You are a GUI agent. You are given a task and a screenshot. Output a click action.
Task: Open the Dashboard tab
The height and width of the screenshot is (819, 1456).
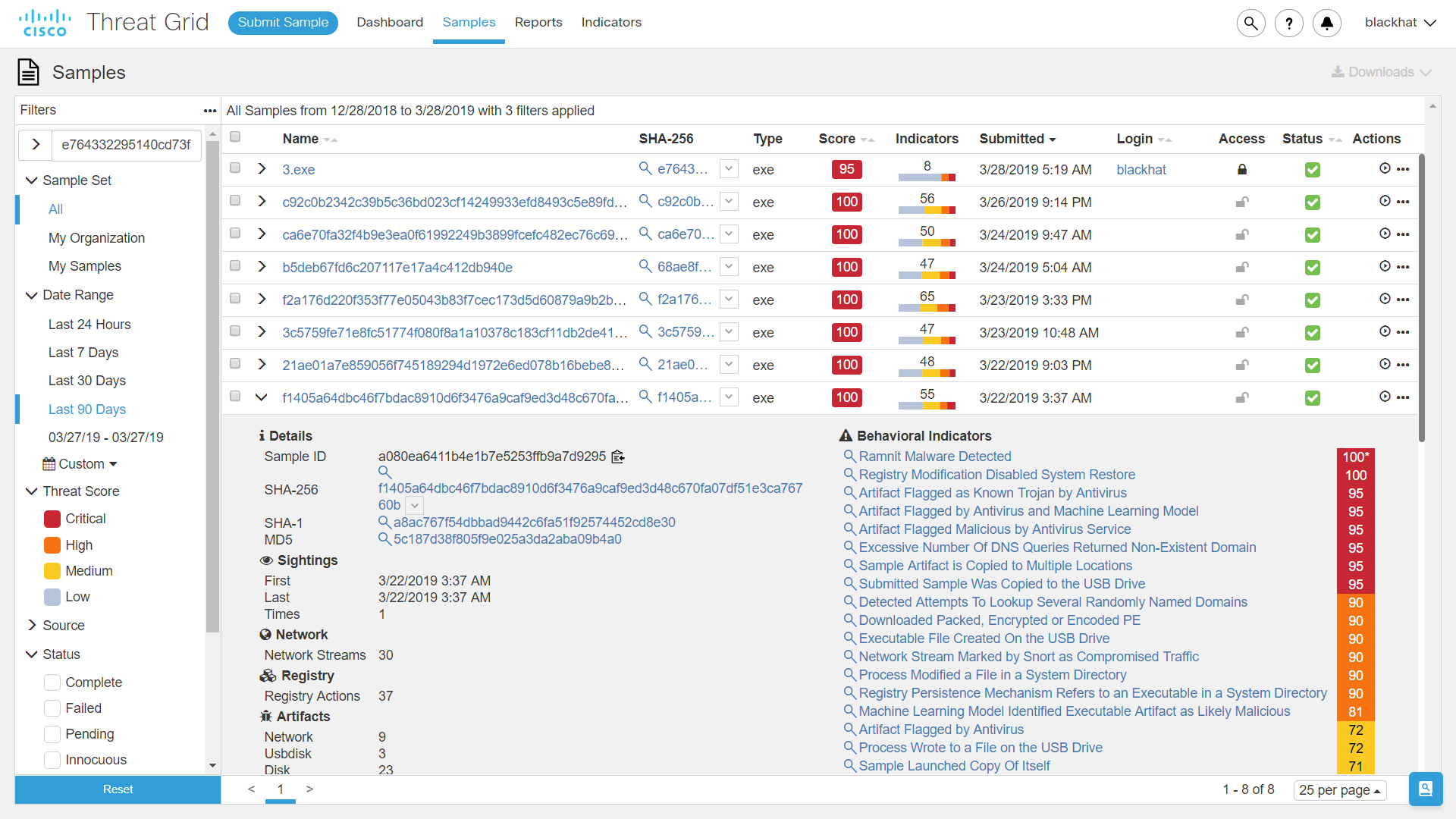[x=390, y=23]
